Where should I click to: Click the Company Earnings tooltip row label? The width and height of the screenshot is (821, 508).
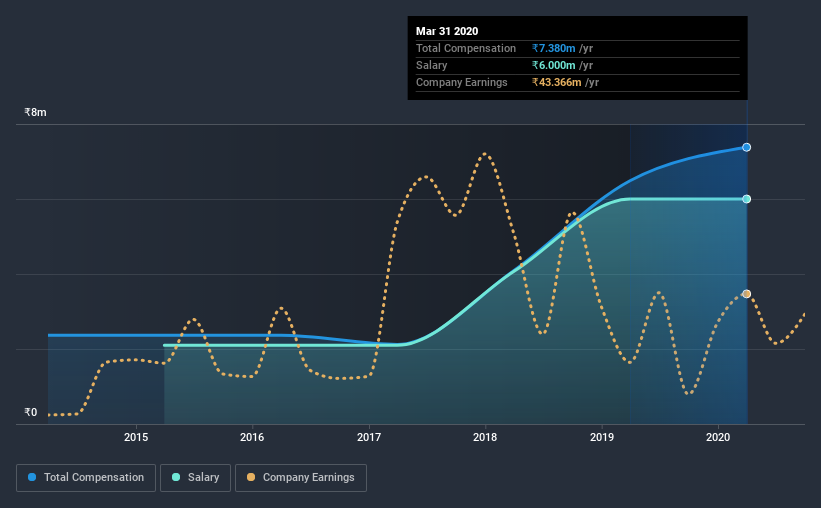pos(462,82)
